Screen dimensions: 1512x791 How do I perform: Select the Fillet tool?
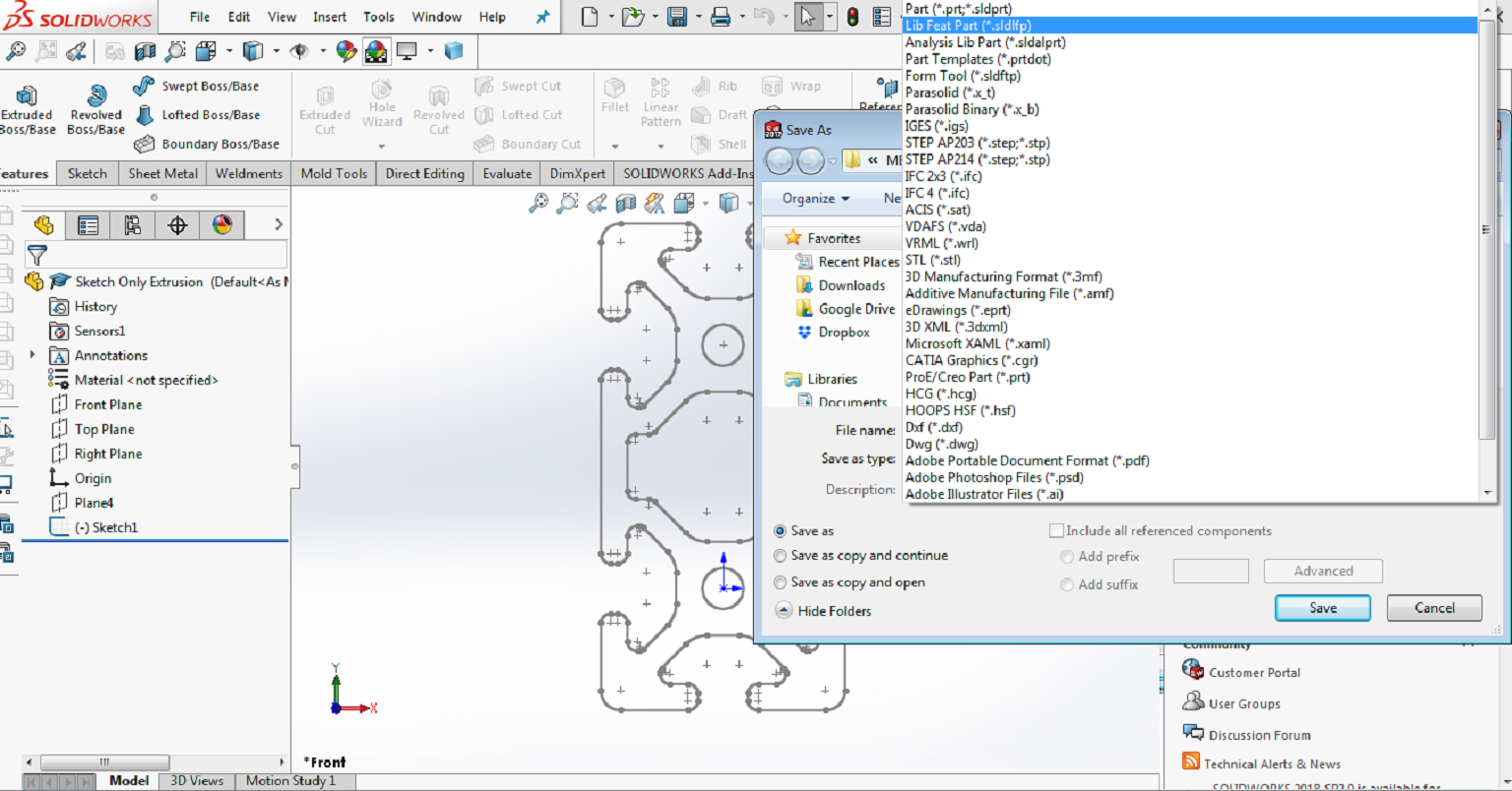[615, 95]
